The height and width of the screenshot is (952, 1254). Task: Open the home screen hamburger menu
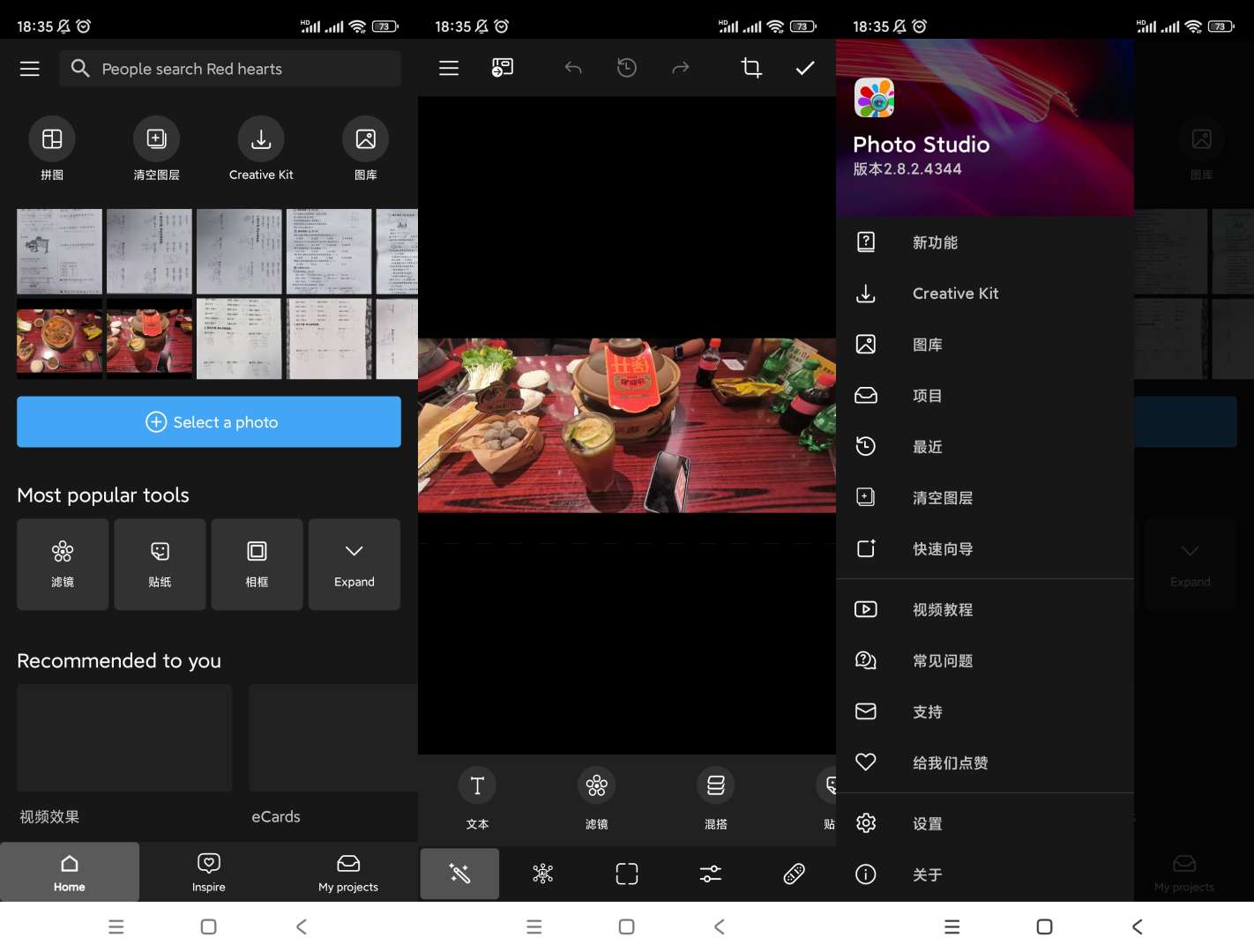(30, 69)
